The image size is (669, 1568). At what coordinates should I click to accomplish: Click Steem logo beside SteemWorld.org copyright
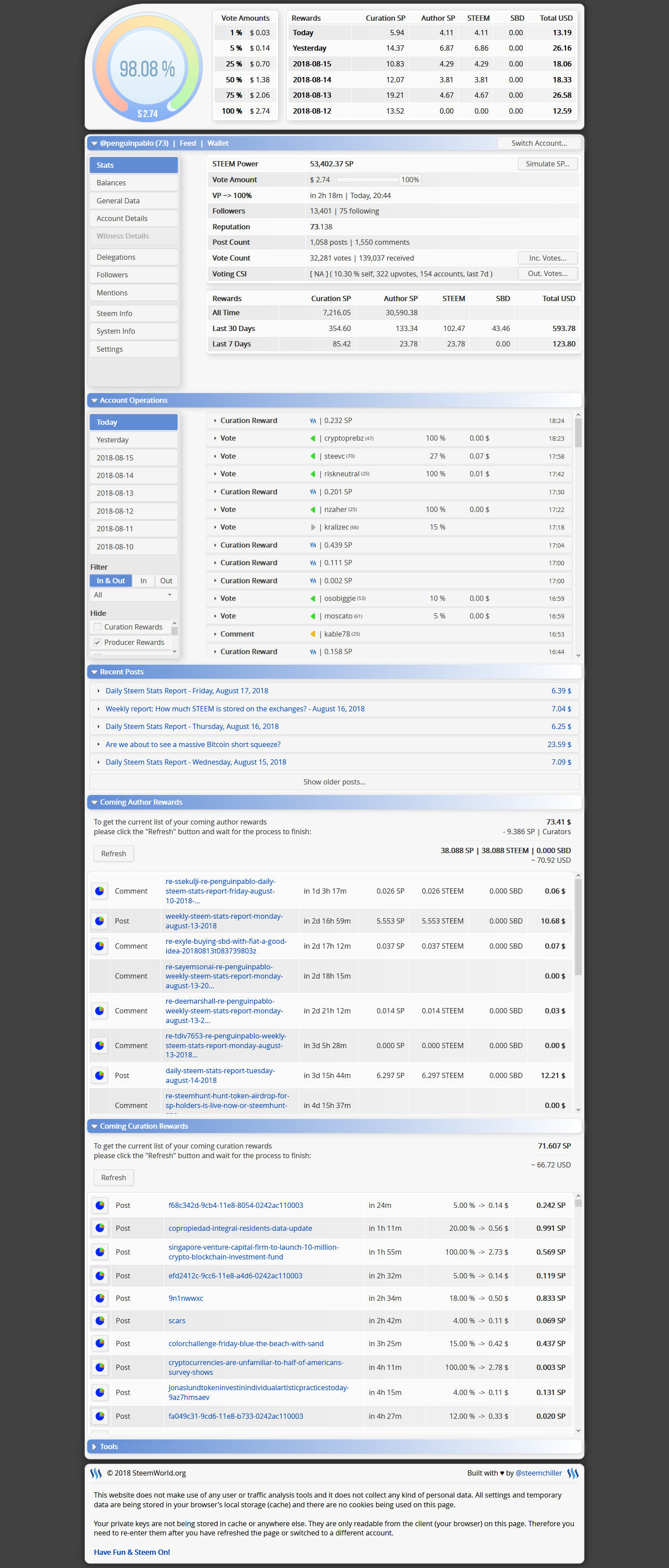coord(96,1473)
